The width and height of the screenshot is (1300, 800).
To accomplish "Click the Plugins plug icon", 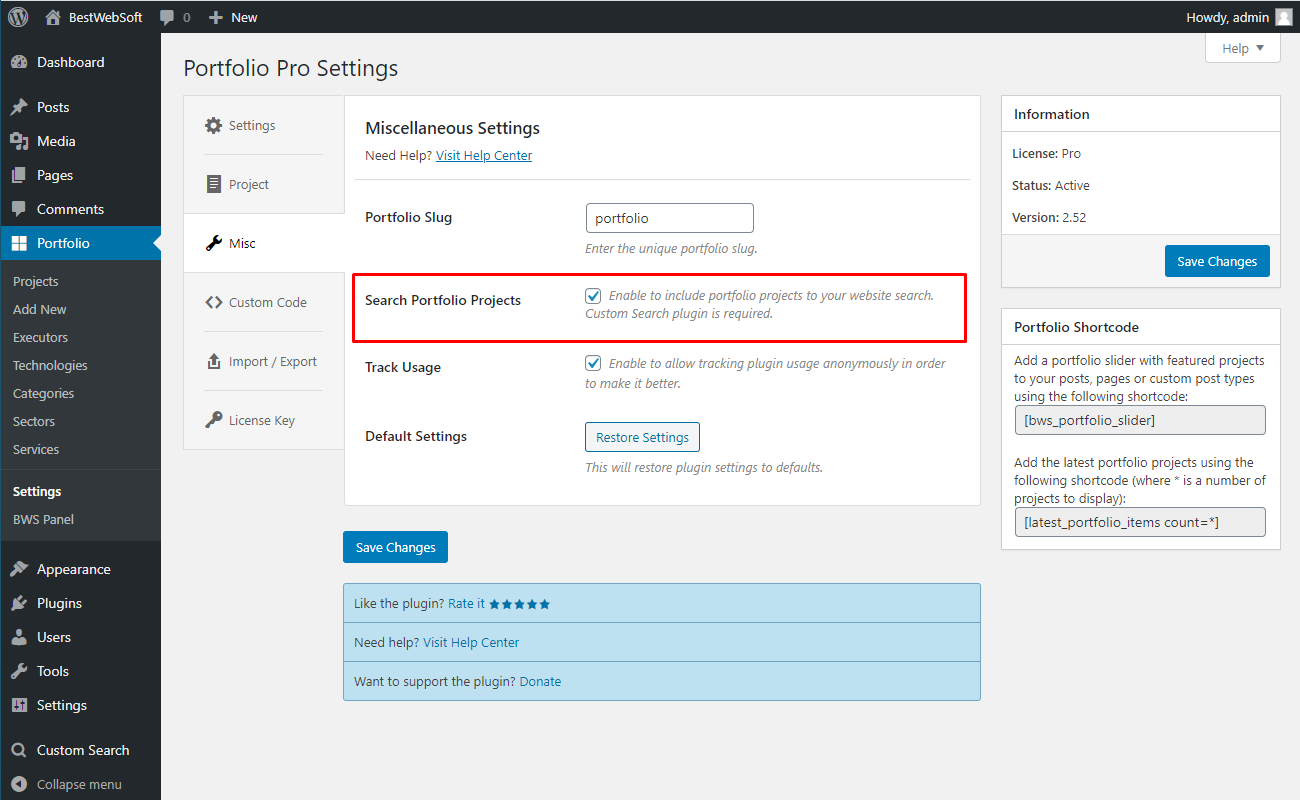I will pyautogui.click(x=19, y=603).
